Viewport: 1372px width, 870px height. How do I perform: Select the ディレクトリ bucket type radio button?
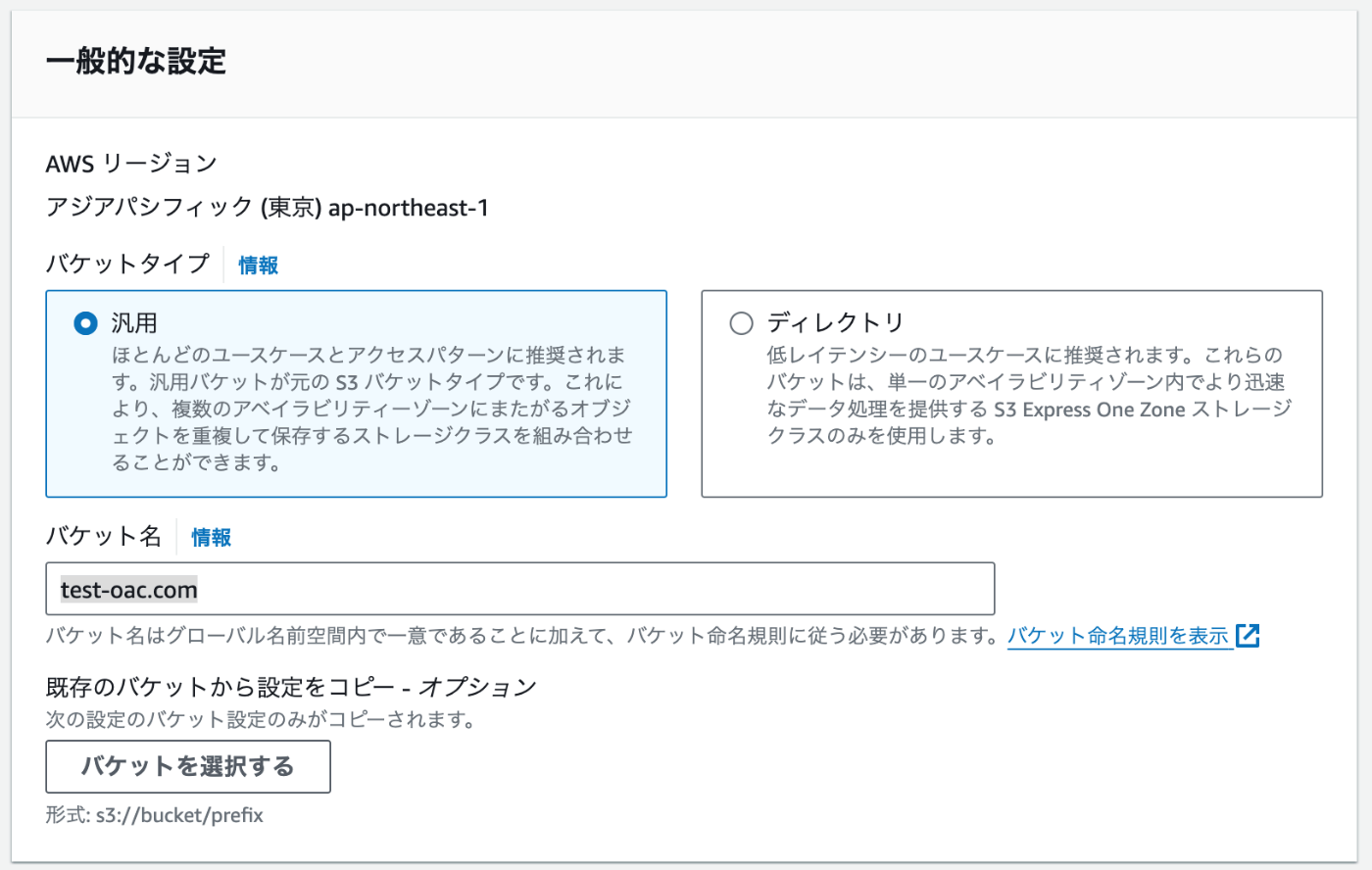tap(742, 323)
